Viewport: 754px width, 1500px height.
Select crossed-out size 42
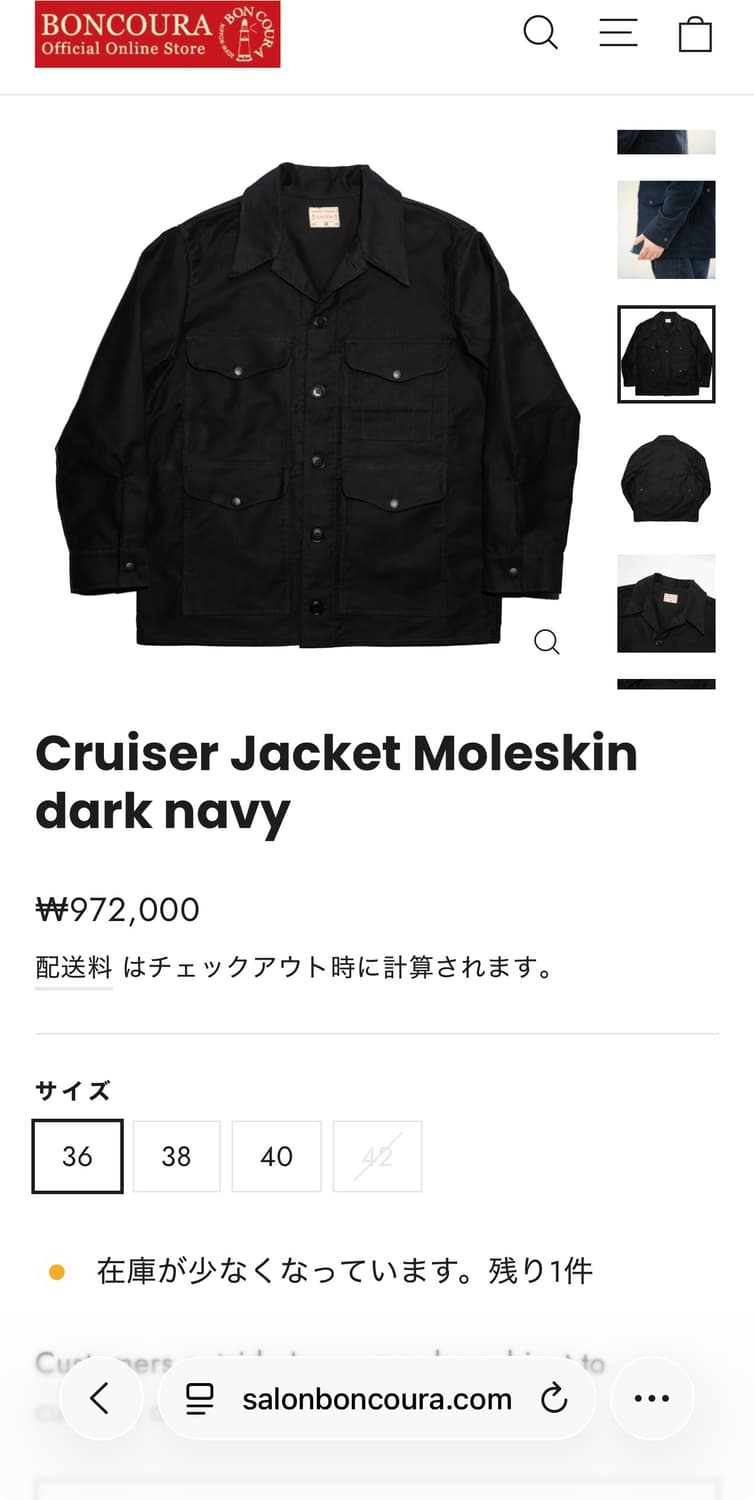pos(377,1156)
